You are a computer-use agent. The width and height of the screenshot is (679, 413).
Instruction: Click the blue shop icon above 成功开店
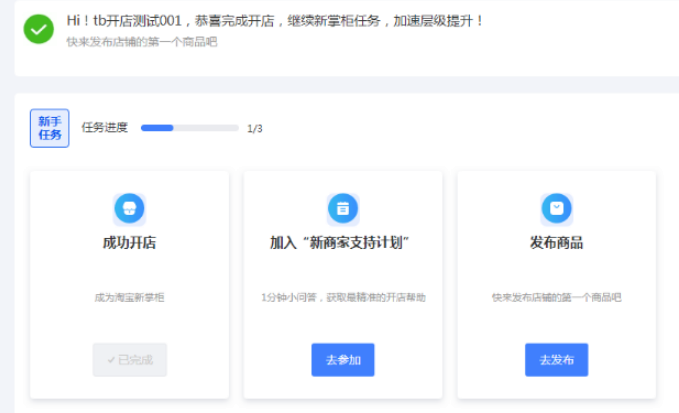129,208
